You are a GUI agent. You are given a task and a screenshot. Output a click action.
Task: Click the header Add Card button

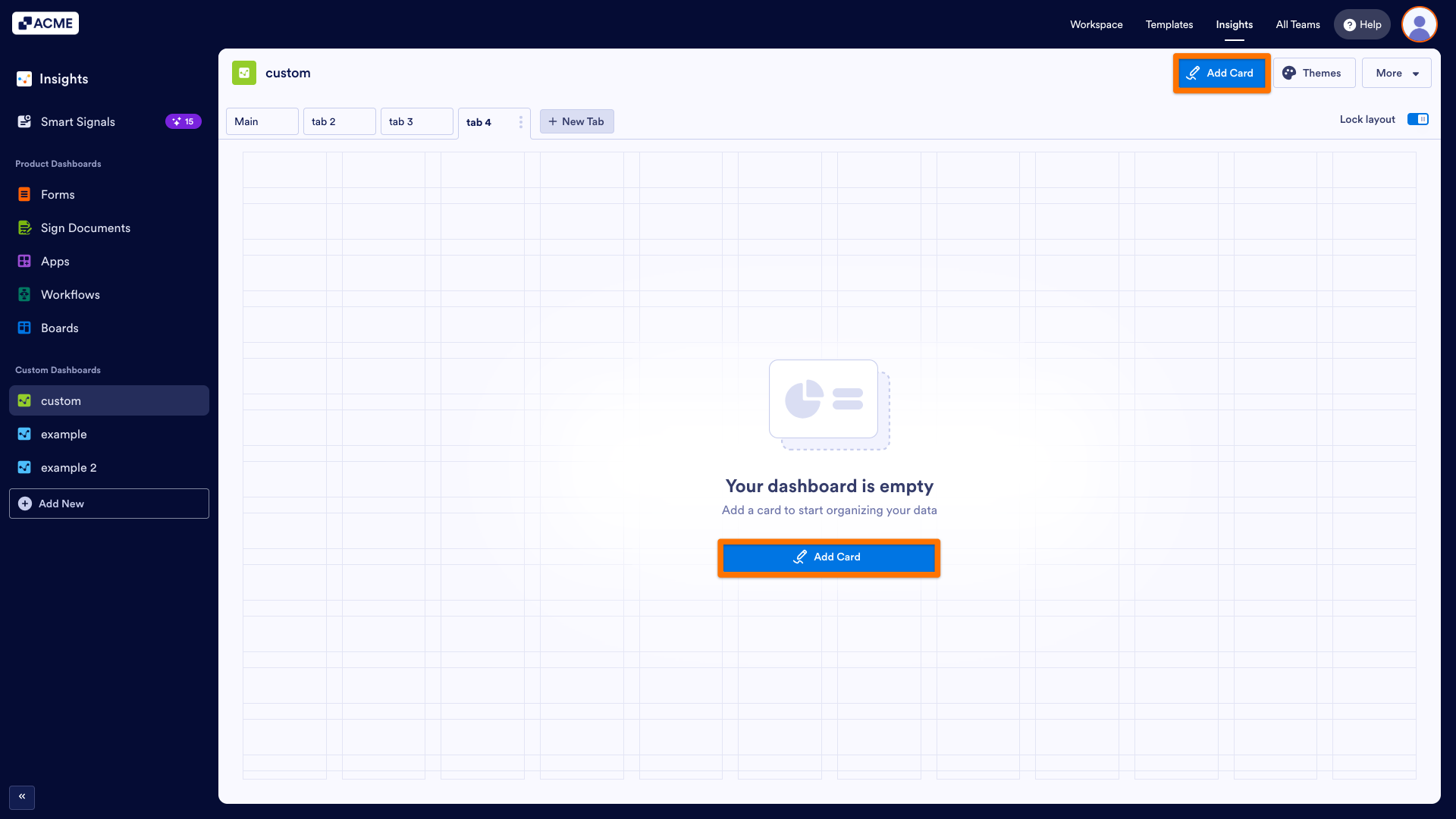1221,73
